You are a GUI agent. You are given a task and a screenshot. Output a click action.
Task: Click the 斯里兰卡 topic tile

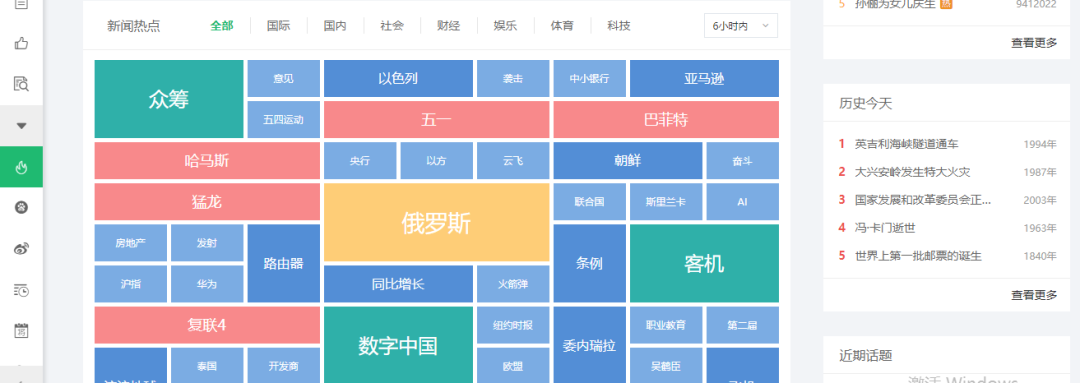tap(666, 202)
